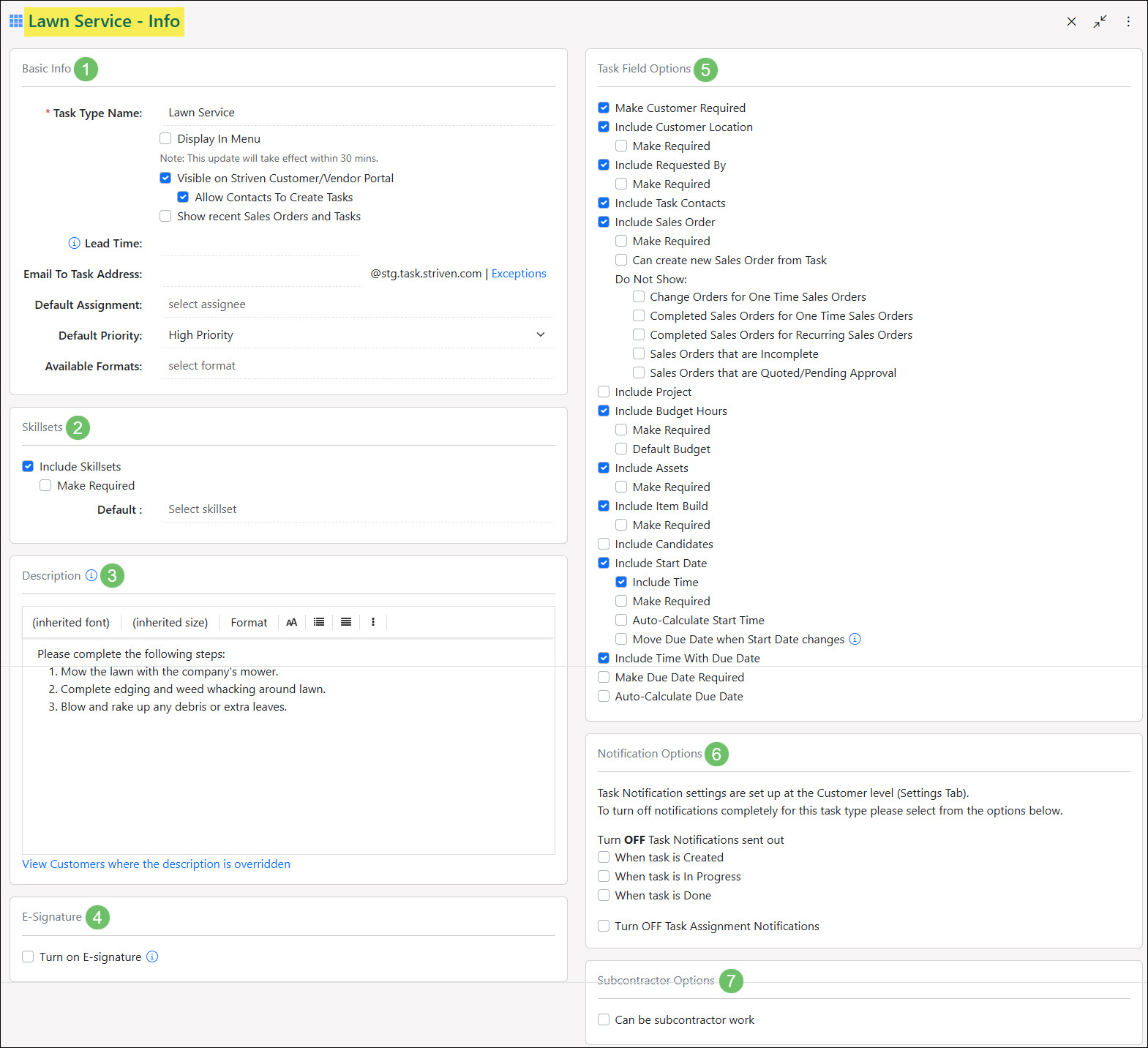
Task: Click the bulleted list icon in editor toolbar
Action: (319, 622)
